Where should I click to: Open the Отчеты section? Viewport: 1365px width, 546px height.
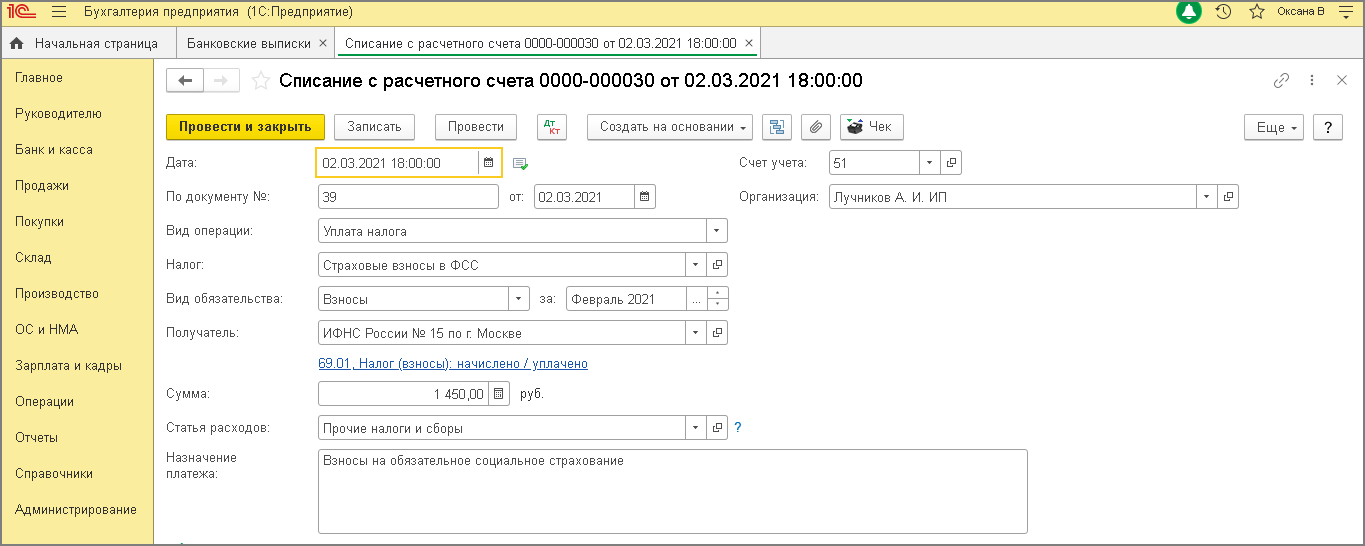click(x=36, y=438)
